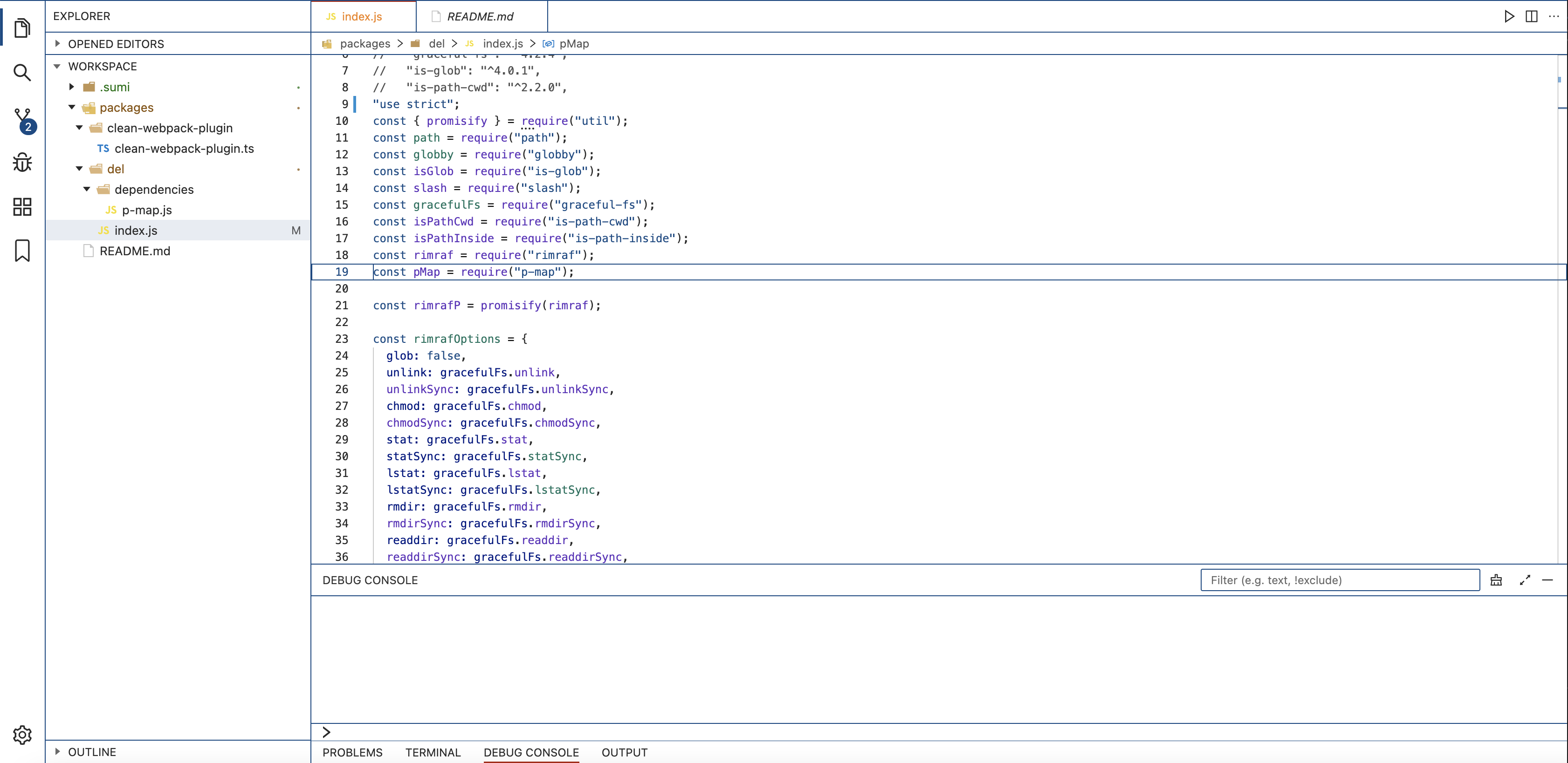Click require("globby") on line 12

tap(530, 155)
